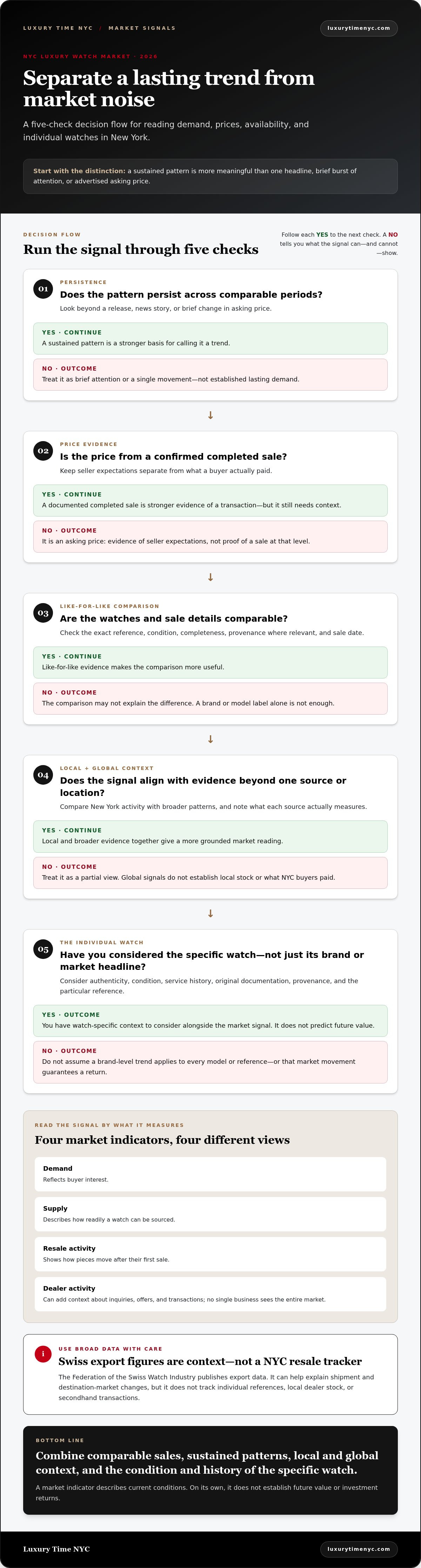This screenshot has height=1568, width=421.
Task: Click the No Outcome box under Price Evidence
Action: coord(210,536)
